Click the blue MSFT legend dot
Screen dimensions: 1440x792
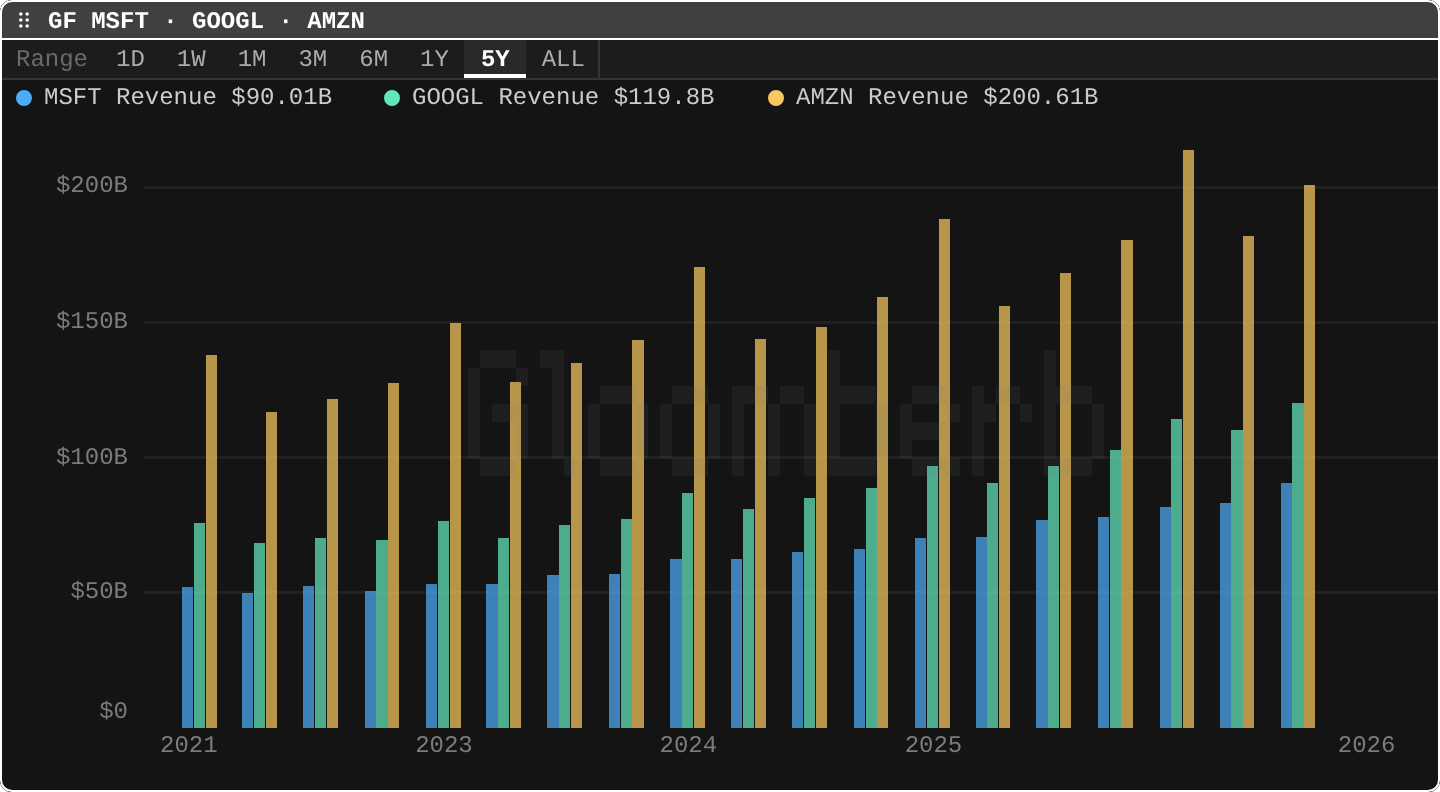pos(25,98)
